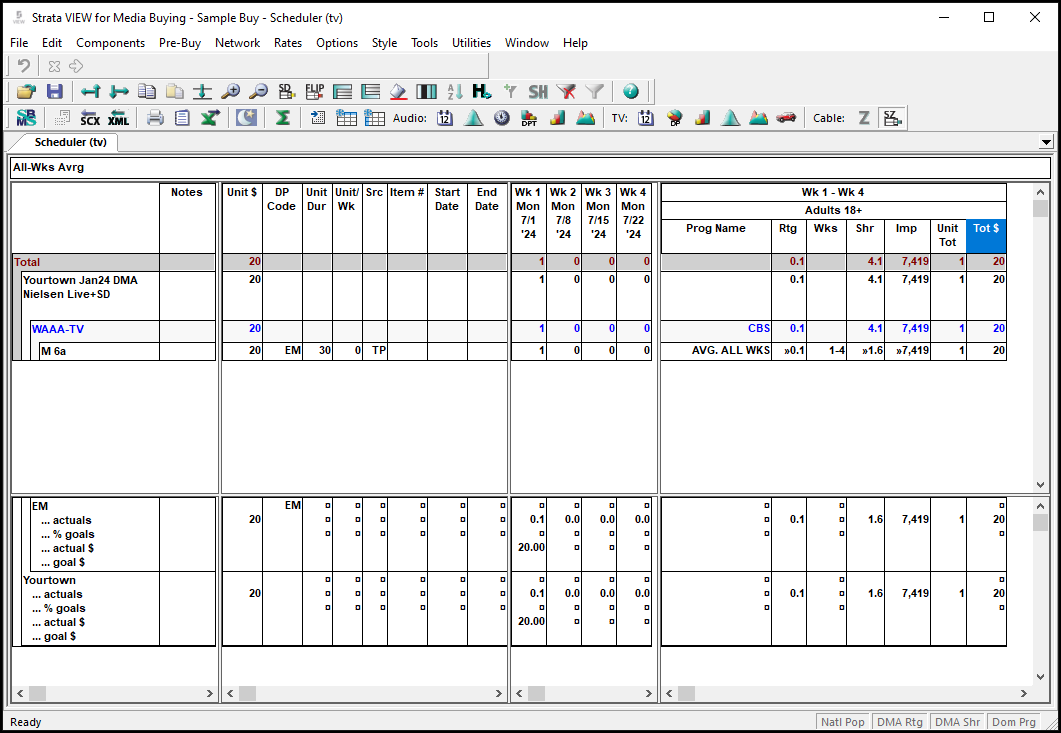Screen dimensions: 1061x733
Task: Click the Excel export icon
Action: pyautogui.click(x=210, y=118)
